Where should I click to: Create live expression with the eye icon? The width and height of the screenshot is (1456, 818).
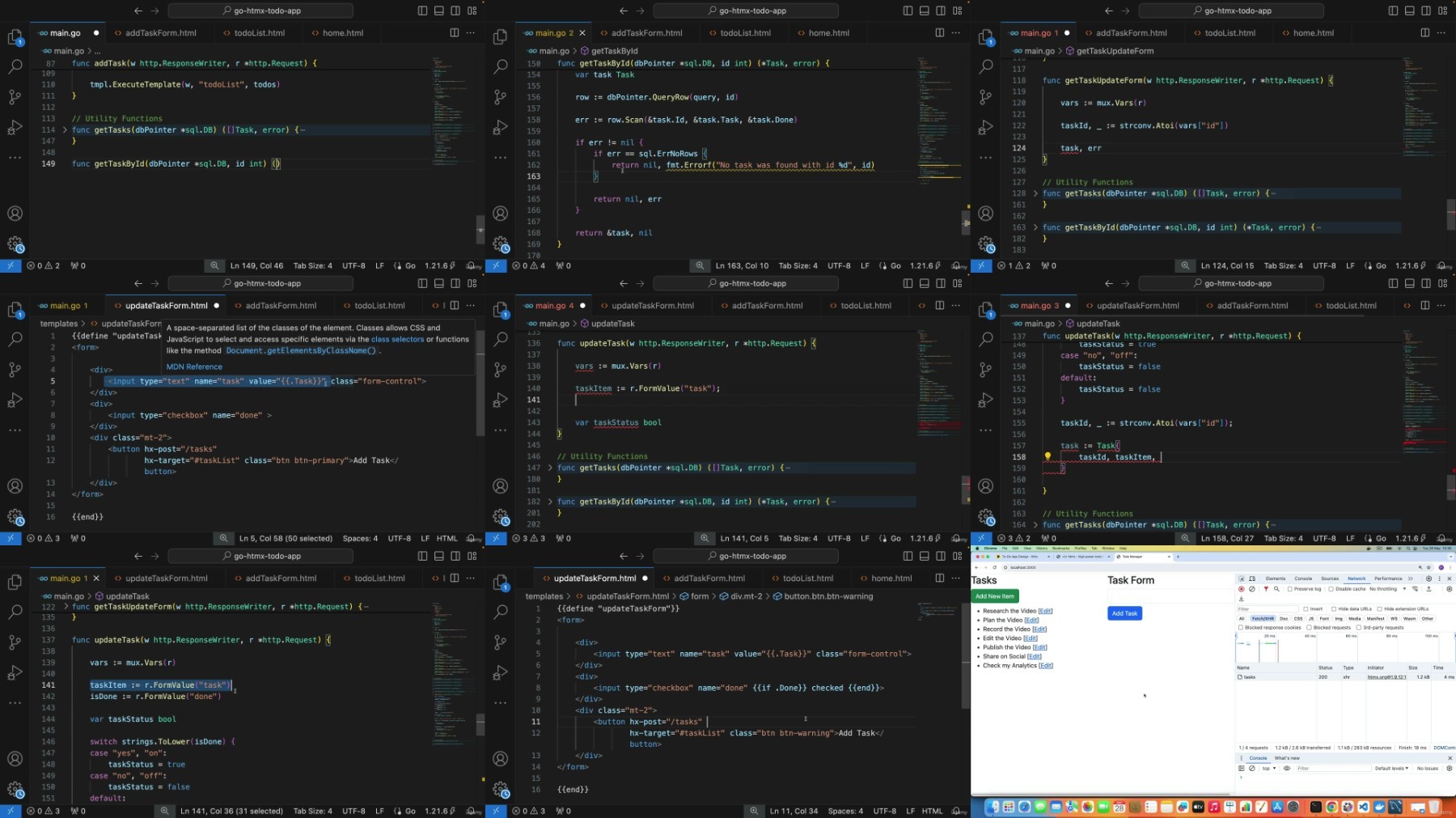click(x=1287, y=768)
